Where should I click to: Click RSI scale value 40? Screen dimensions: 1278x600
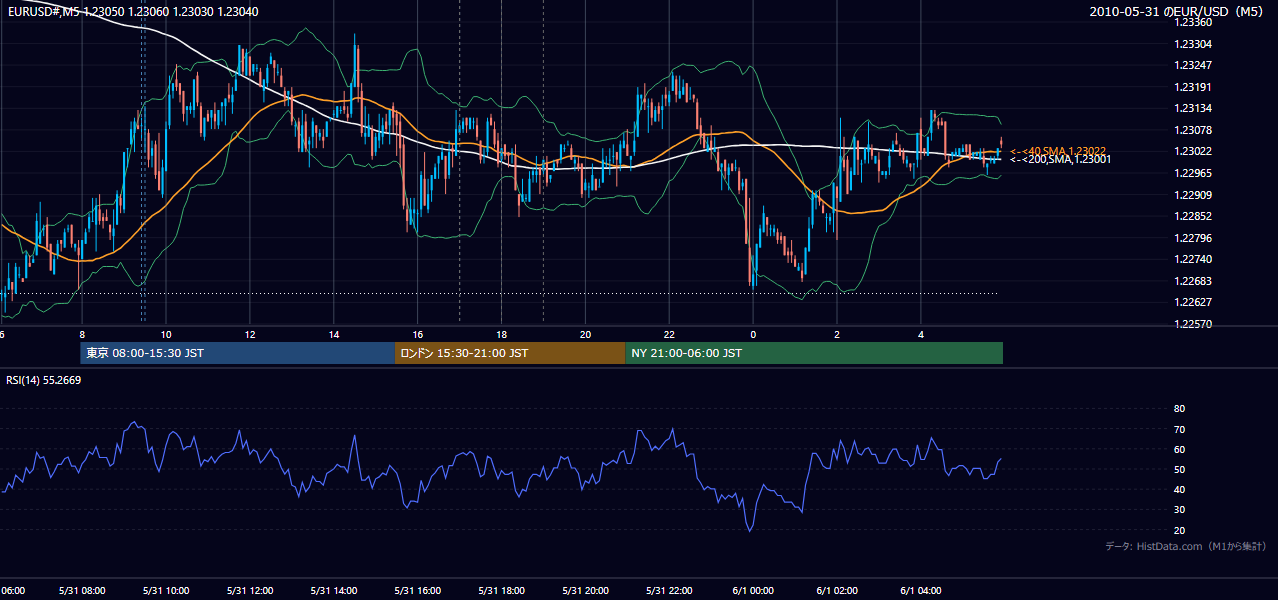1179,489
